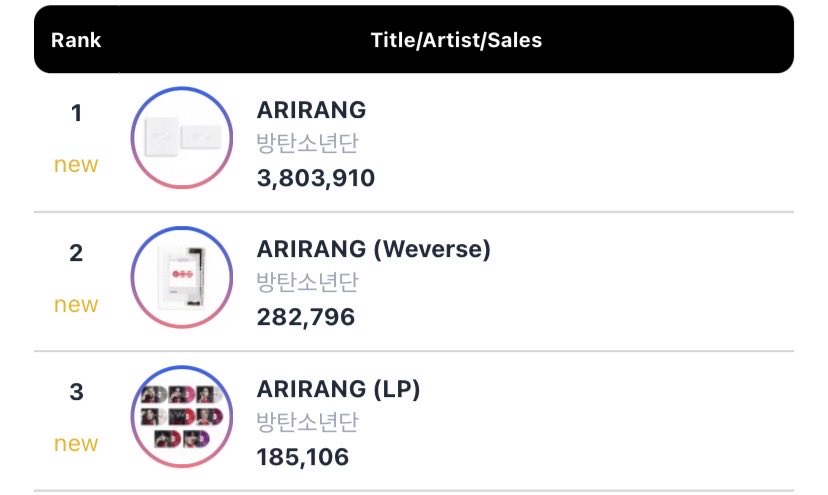The width and height of the screenshot is (828, 495).
Task: Tap the "new" badge under rank 2
Action: (x=76, y=304)
